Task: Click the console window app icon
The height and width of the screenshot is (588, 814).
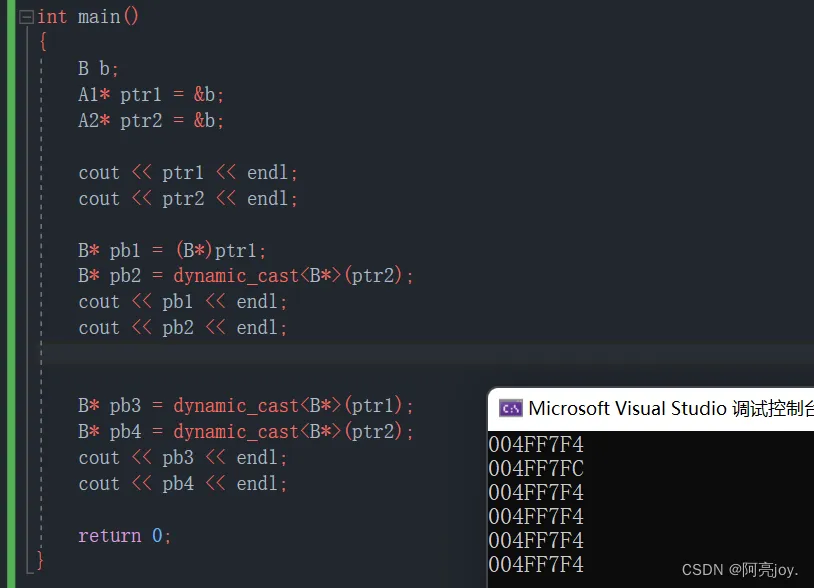Action: [510, 408]
